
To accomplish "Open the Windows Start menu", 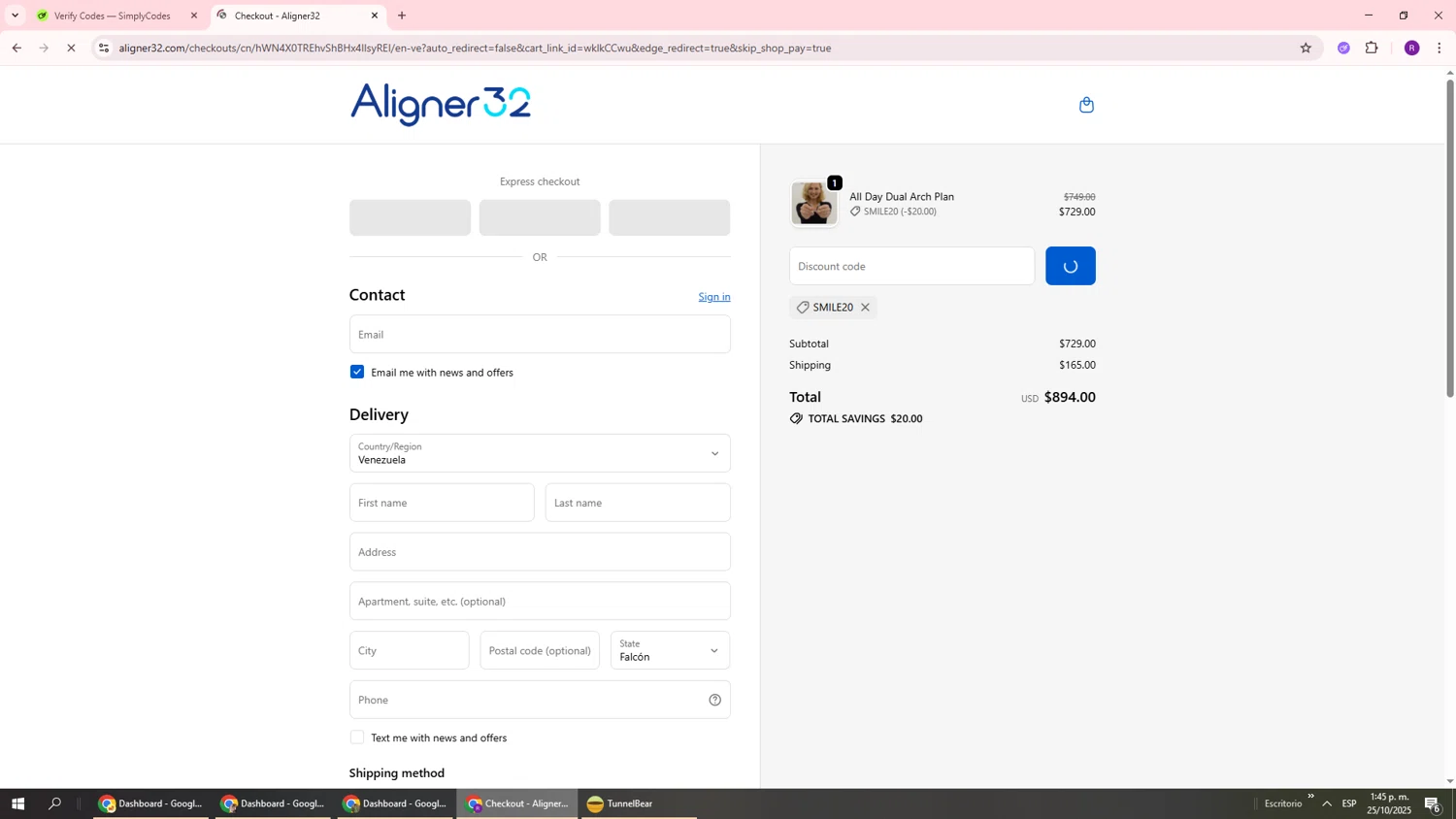I will [x=17, y=803].
